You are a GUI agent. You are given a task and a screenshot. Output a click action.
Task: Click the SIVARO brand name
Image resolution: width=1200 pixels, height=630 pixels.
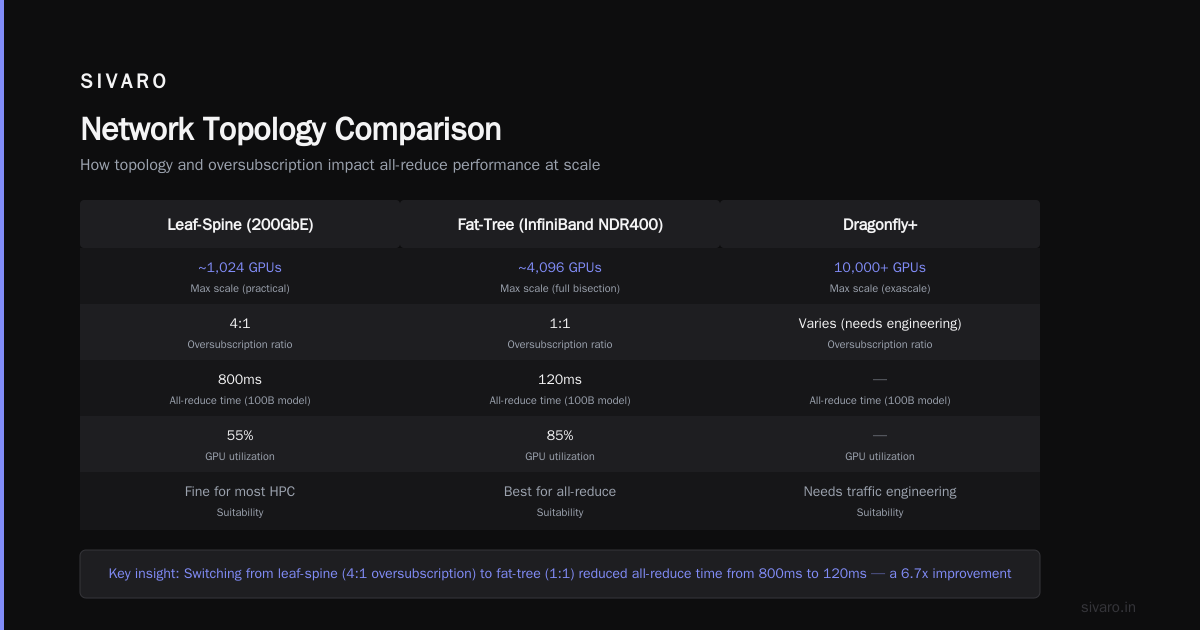pyautogui.click(x=124, y=82)
